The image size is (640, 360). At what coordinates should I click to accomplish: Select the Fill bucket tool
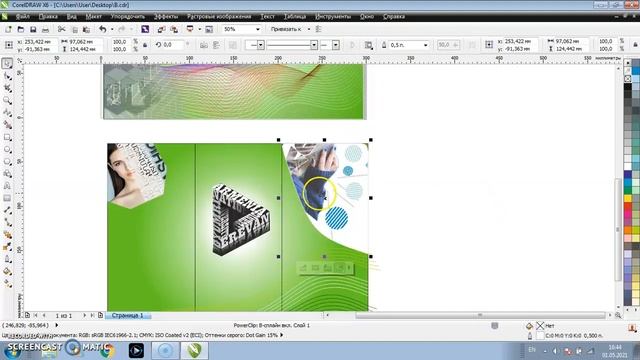[x=7, y=272]
